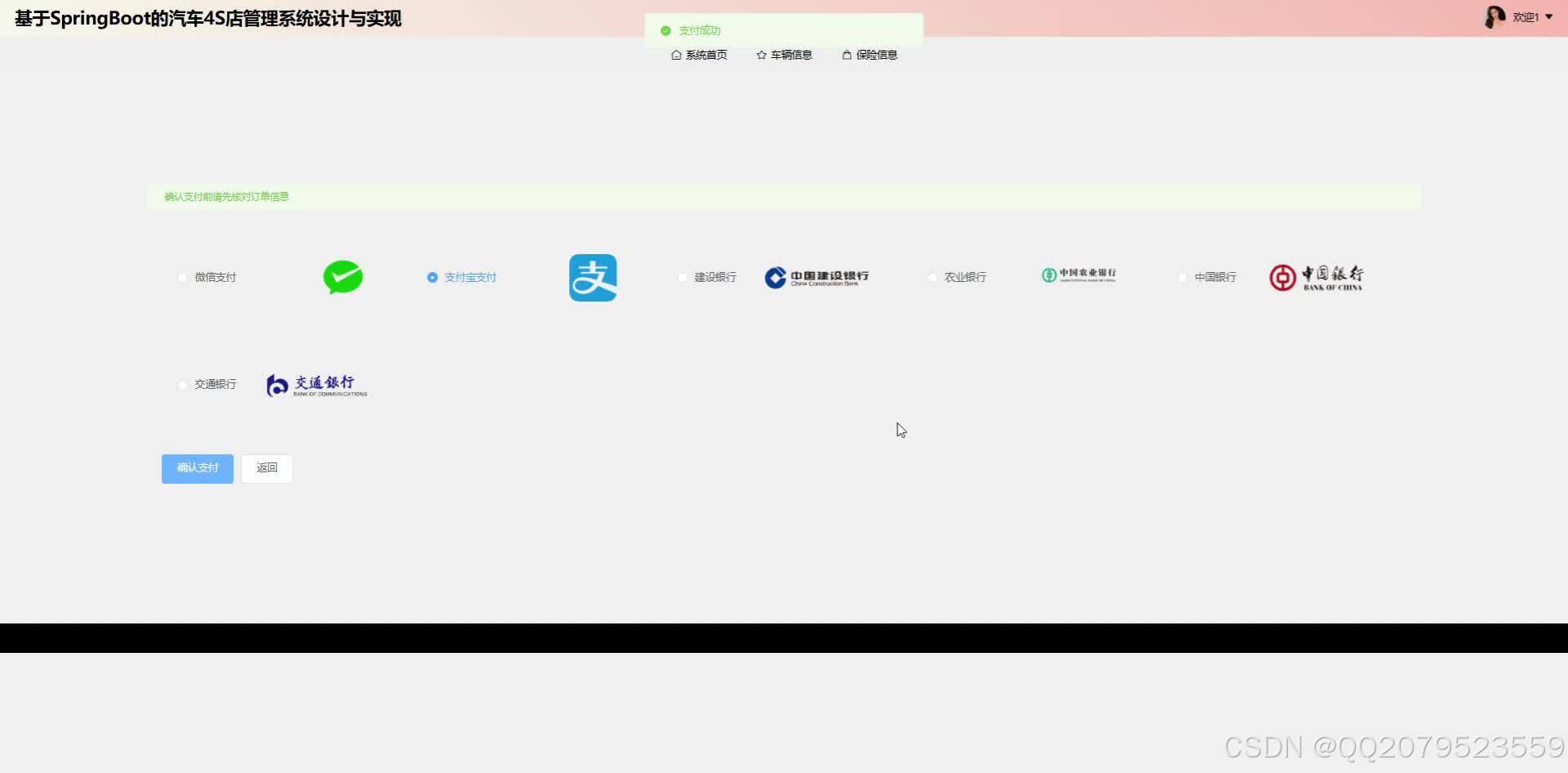Select the 建设银行 radio option
Viewport: 1568px width, 773px height.
coord(682,278)
